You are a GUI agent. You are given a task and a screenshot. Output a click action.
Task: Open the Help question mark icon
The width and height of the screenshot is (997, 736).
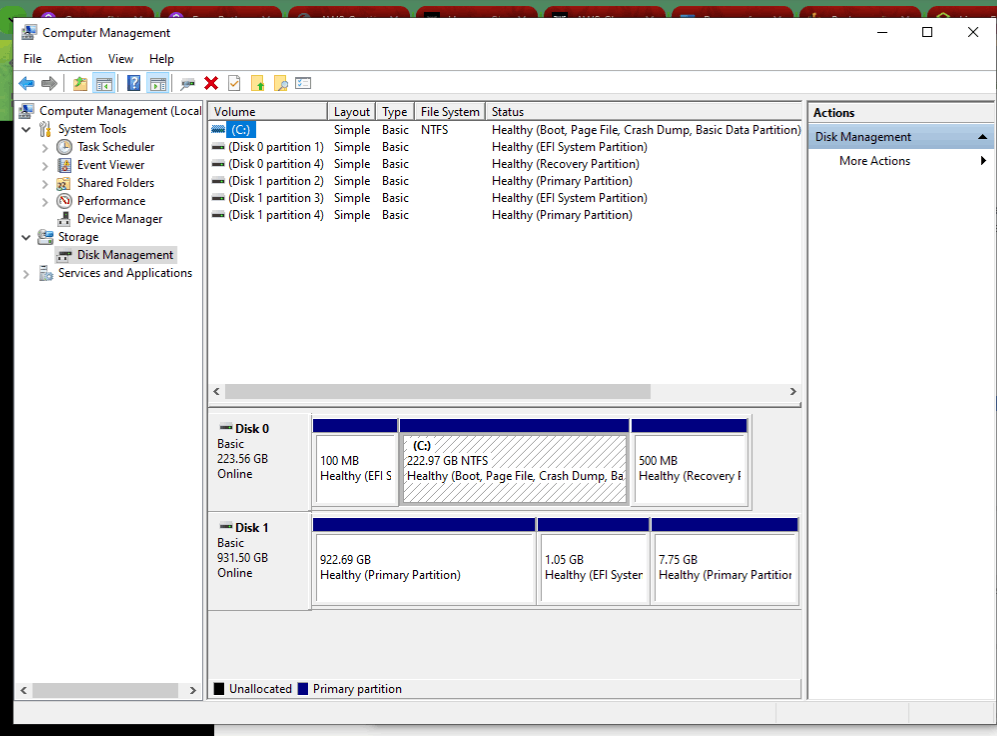tap(134, 83)
